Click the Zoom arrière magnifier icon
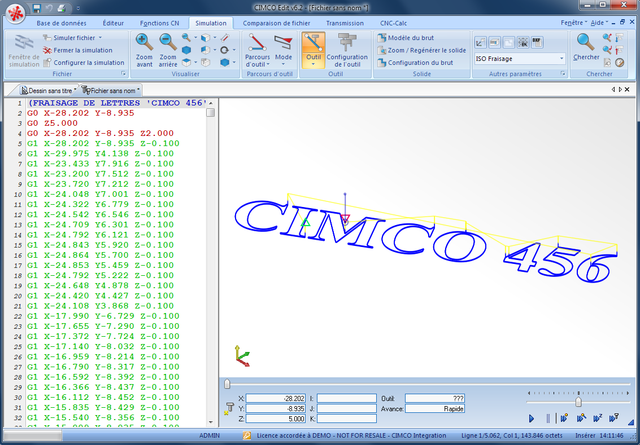Image resolution: width=640 pixels, height=445 pixels. point(168,42)
